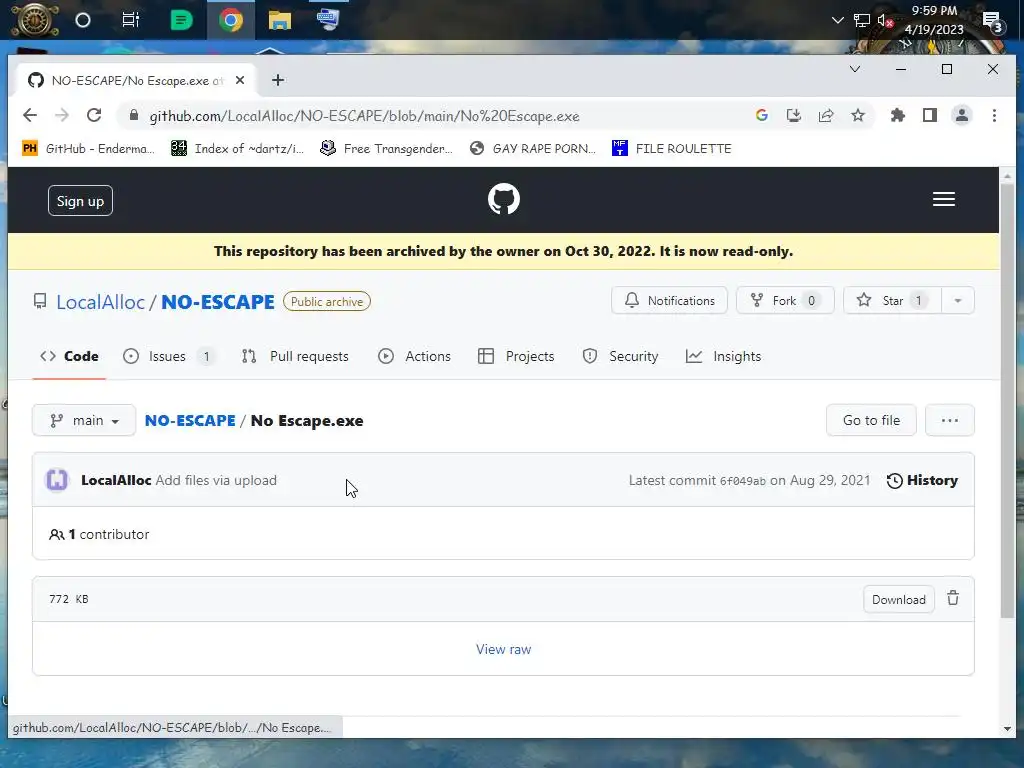Image resolution: width=1024 pixels, height=768 pixels.
Task: Click the monitor-keyboard app in taskbar
Action: point(328,19)
